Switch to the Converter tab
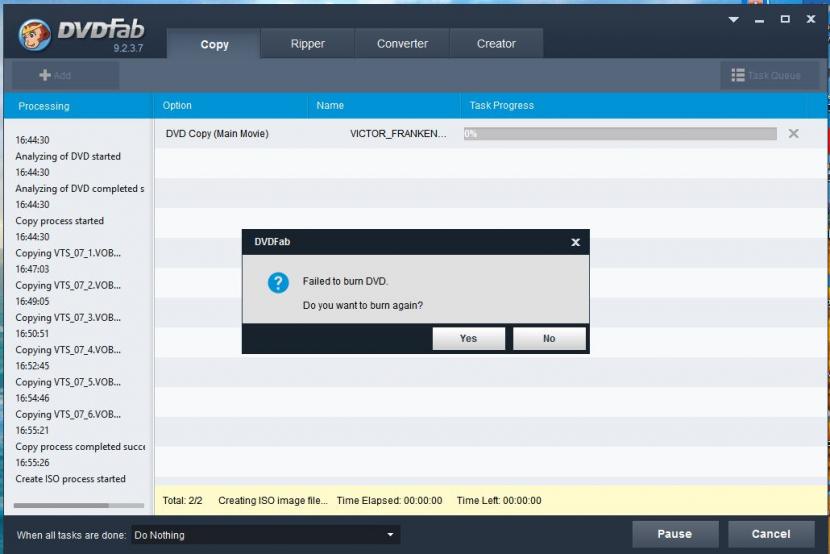This screenshot has height=554, width=830. point(402,44)
